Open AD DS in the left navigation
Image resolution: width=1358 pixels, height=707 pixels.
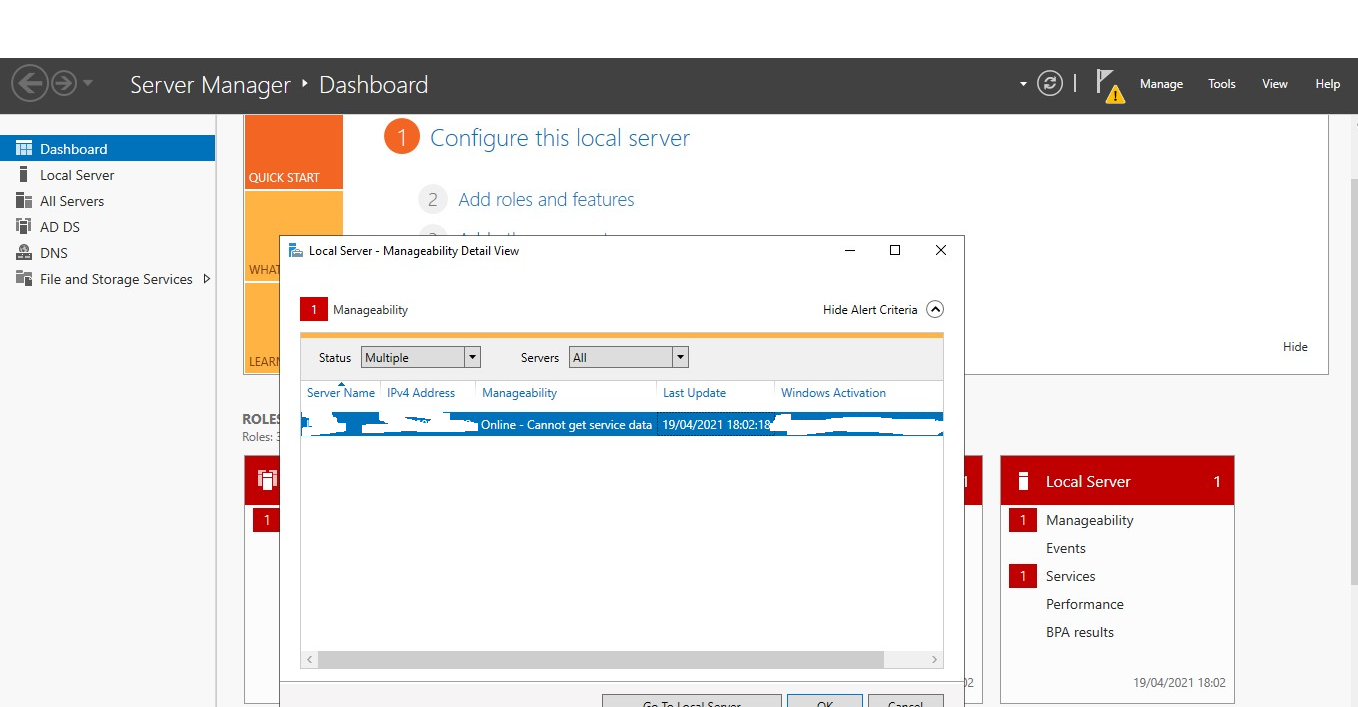(x=108, y=227)
